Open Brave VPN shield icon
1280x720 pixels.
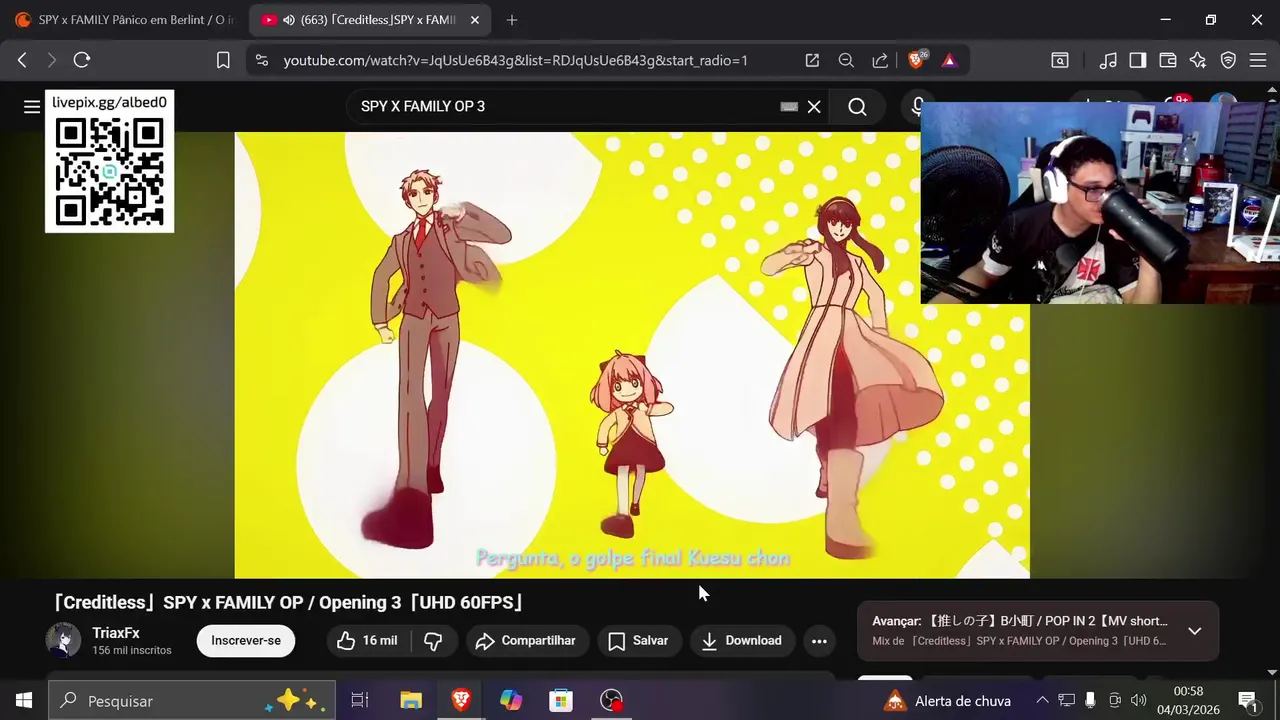pyautogui.click(x=1228, y=60)
